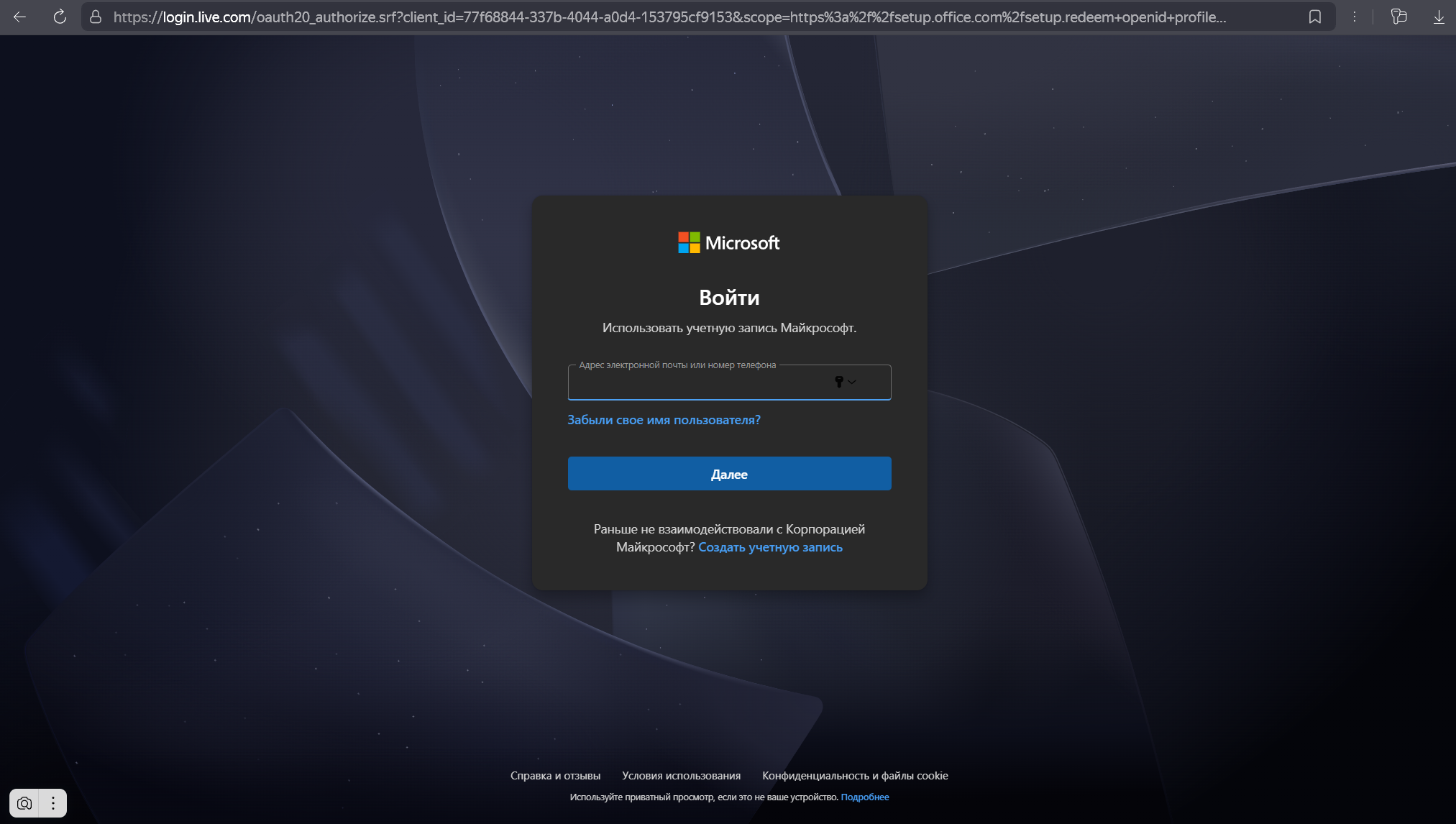Click the camera screenshot icon at bottom-left
1456x824 pixels.
click(x=24, y=803)
